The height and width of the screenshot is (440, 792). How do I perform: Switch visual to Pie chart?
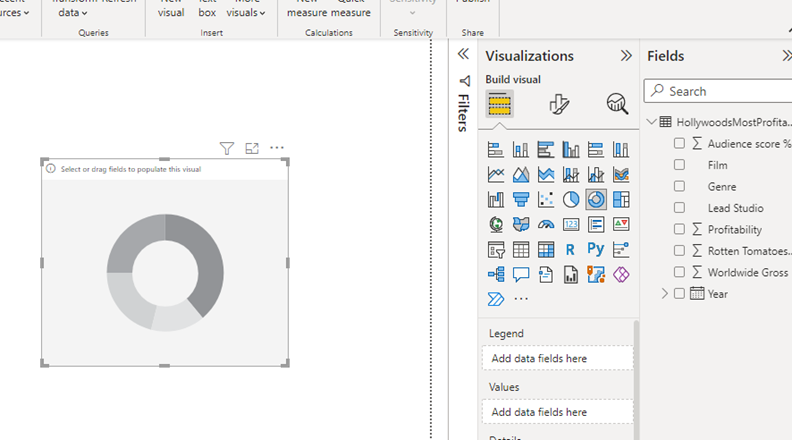coord(571,200)
